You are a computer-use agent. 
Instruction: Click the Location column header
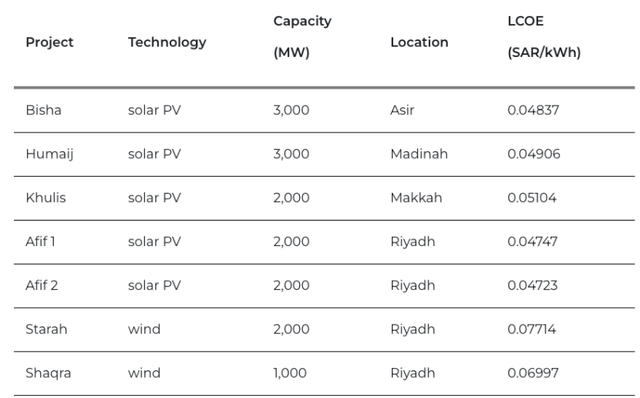tap(419, 42)
